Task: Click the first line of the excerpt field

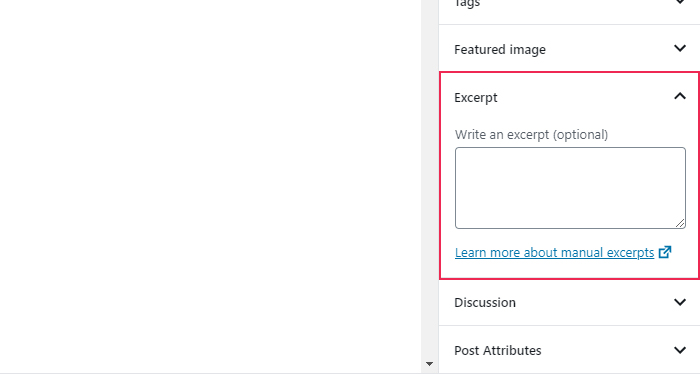Action: 570,157
